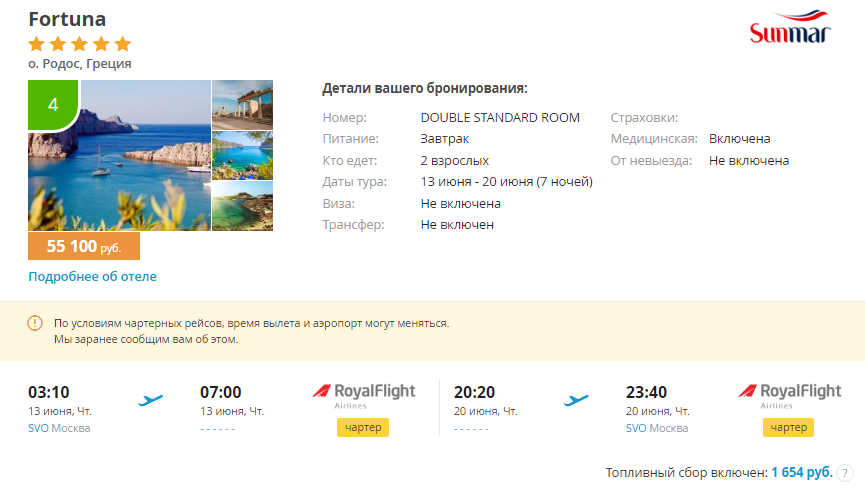The width and height of the screenshot is (865, 491).
Task: Click the outbound flight airplane icon
Action: (x=150, y=400)
